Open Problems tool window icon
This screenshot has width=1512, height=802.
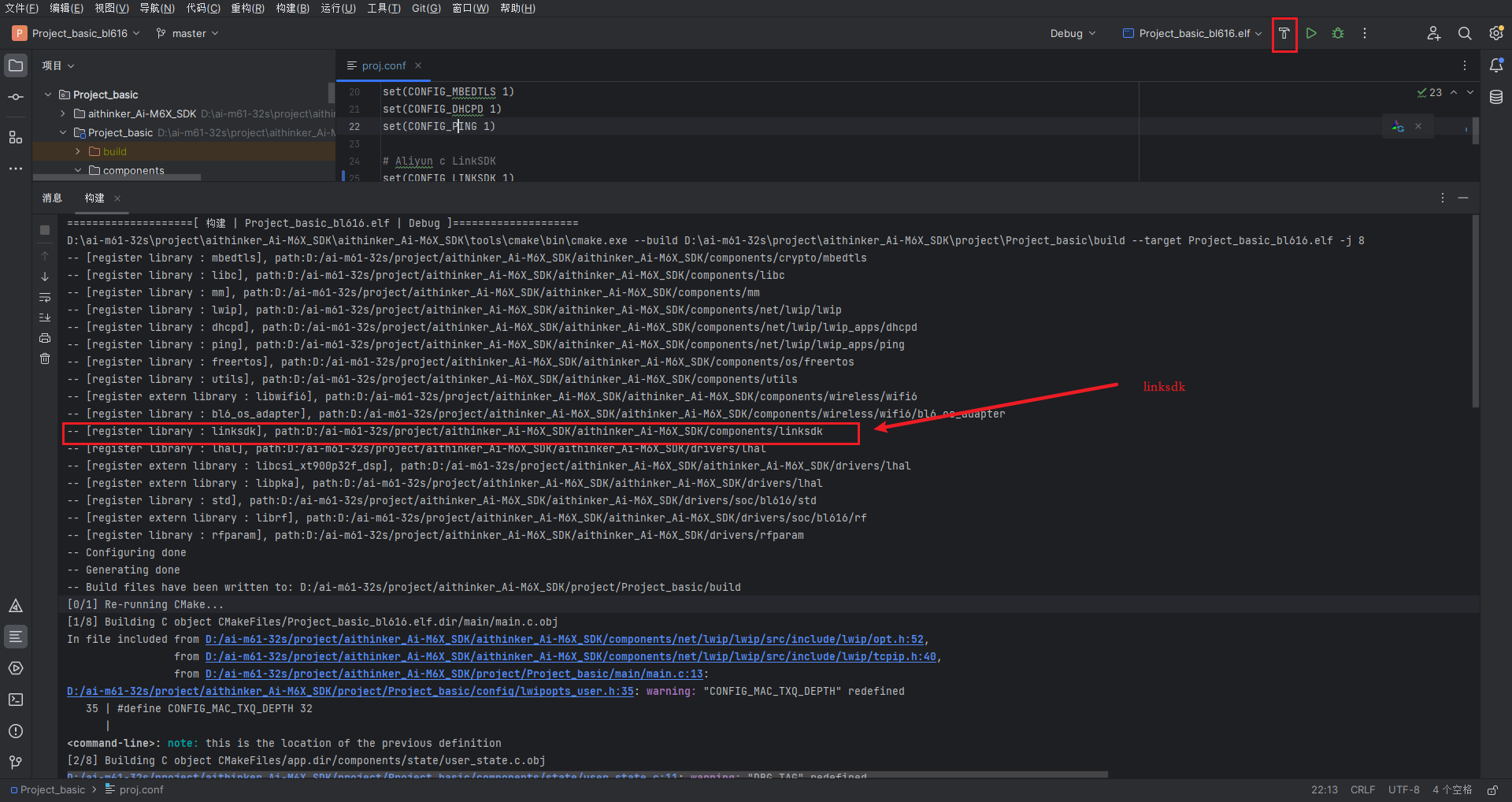click(16, 731)
